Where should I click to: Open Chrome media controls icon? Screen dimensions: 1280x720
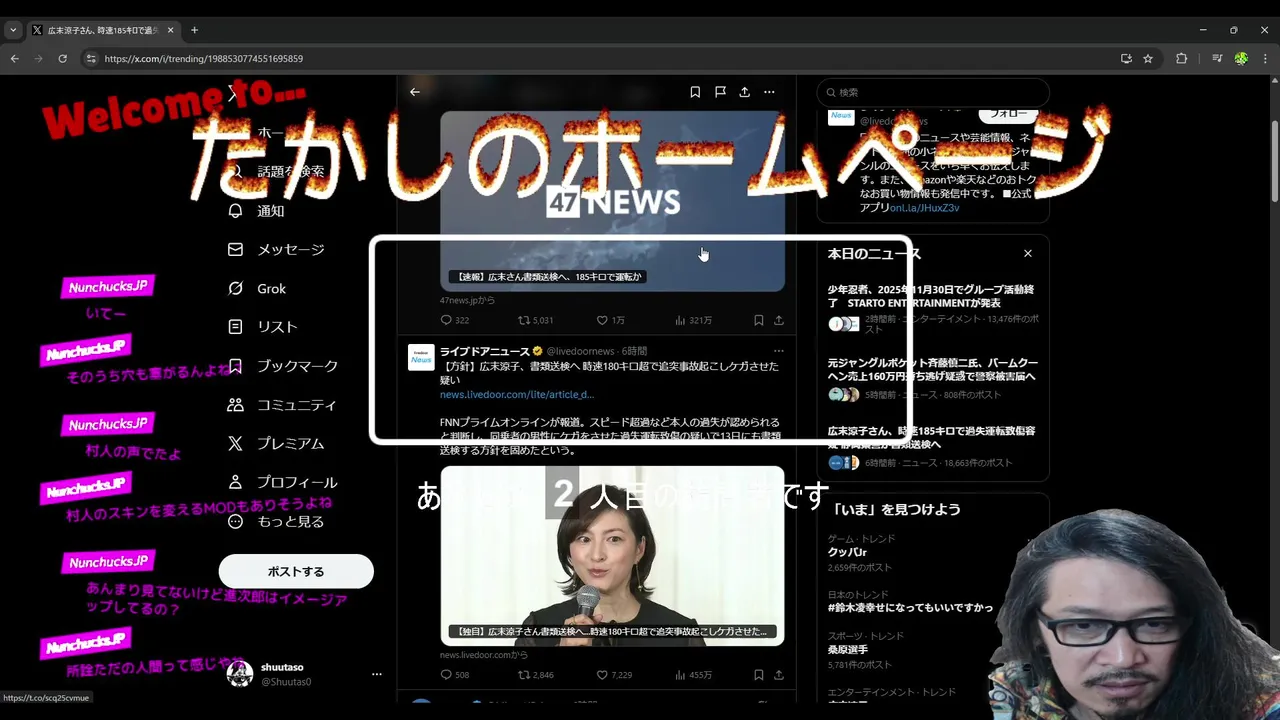(x=1217, y=59)
